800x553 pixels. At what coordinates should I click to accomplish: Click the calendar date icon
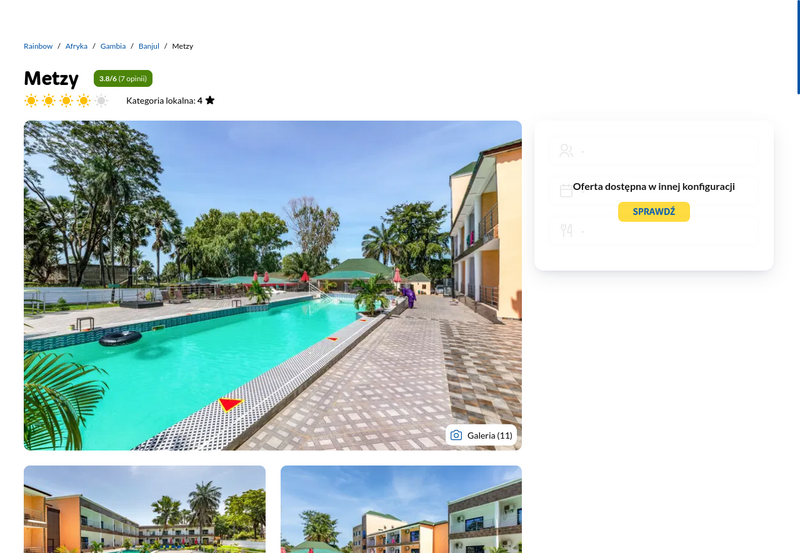pos(566,191)
